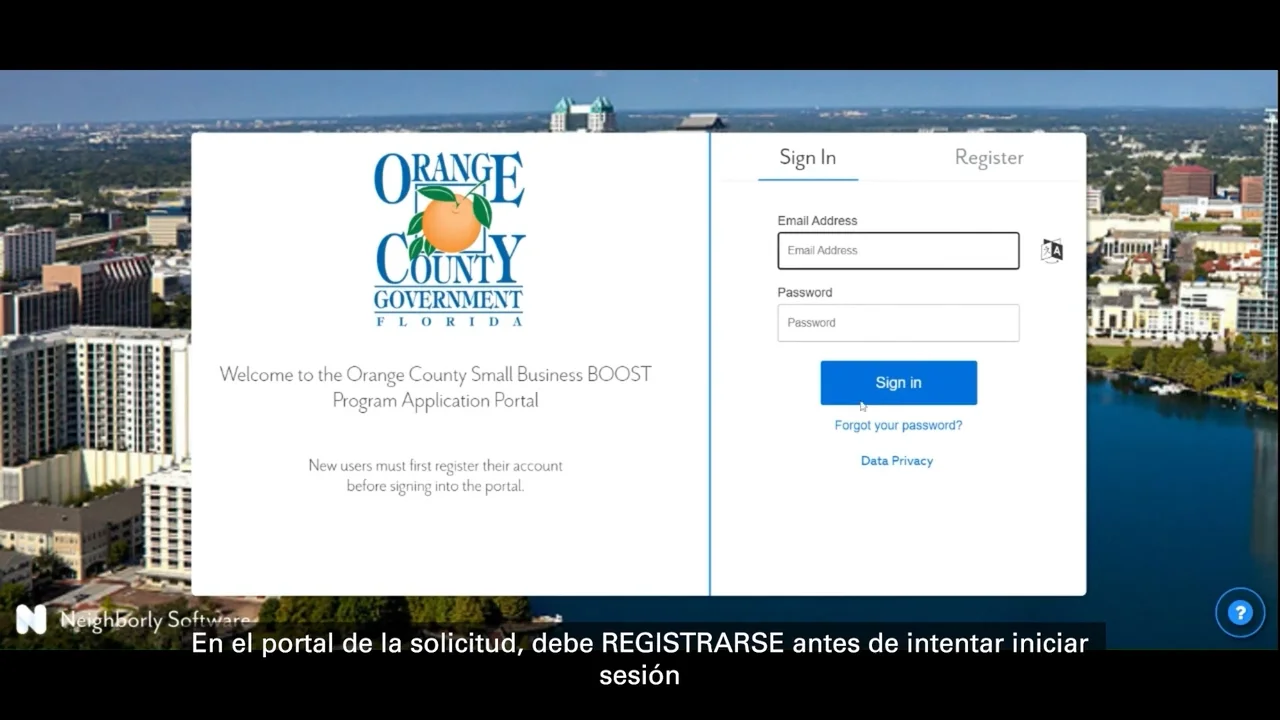Open the Forgot your password link
The width and height of the screenshot is (1280, 720).
click(898, 425)
